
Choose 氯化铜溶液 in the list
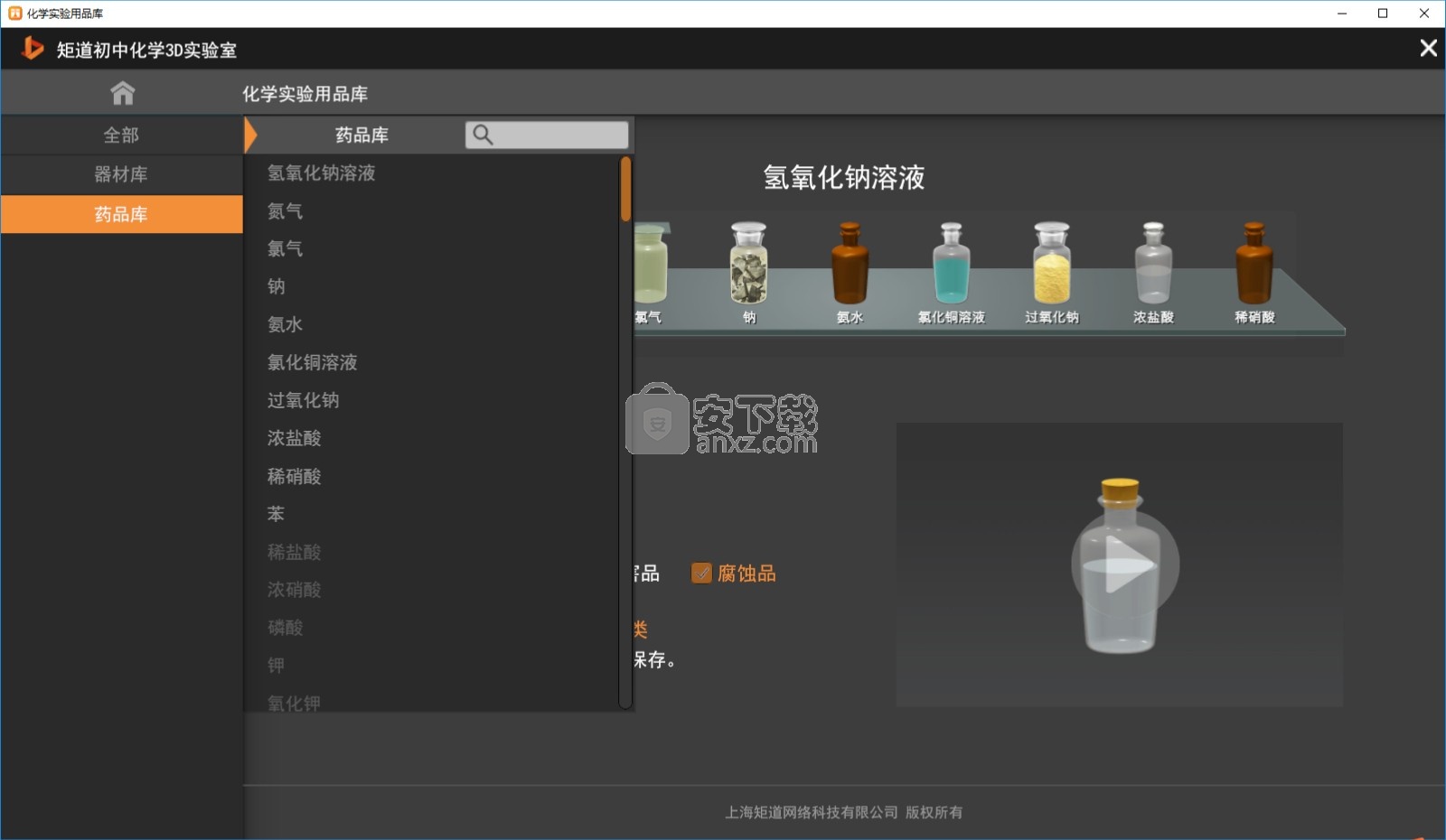click(x=312, y=362)
